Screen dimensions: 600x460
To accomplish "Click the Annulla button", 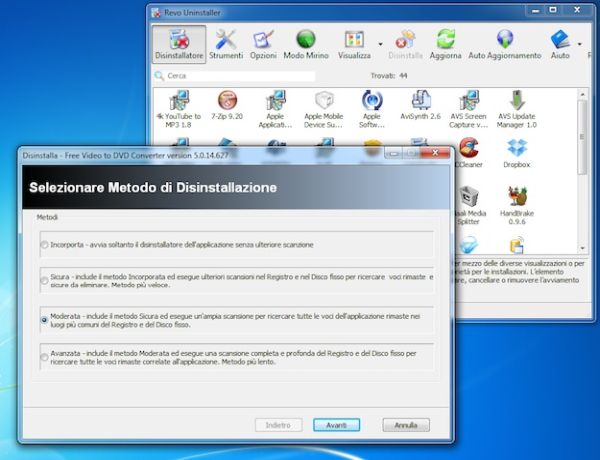I will tap(405, 425).
